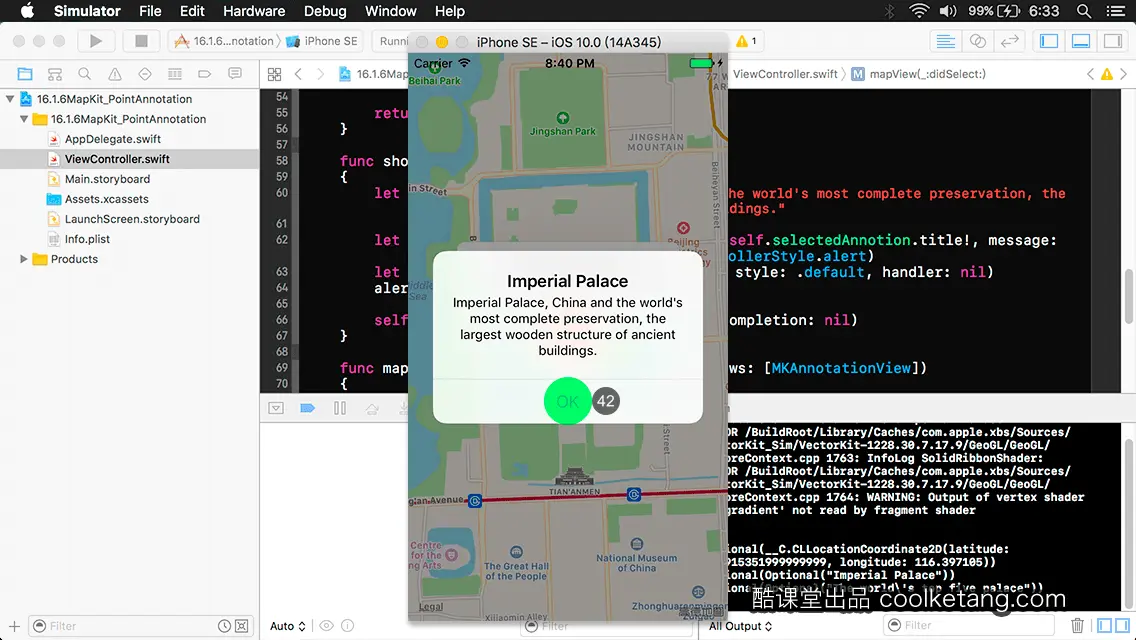The height and width of the screenshot is (640, 1136).
Task: Open the All Output console dropdown
Action: tap(740, 626)
